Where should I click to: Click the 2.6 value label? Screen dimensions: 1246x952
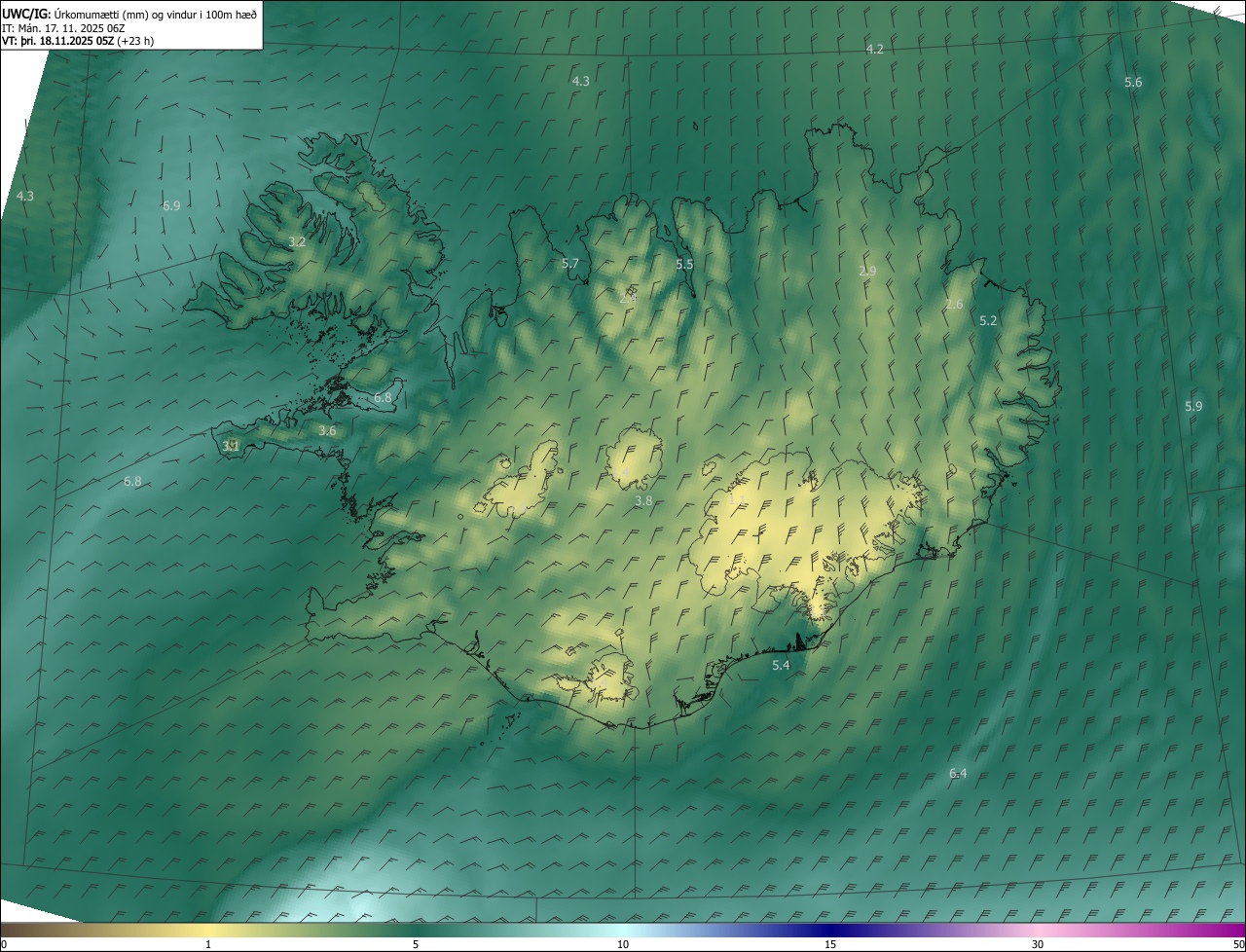(954, 304)
